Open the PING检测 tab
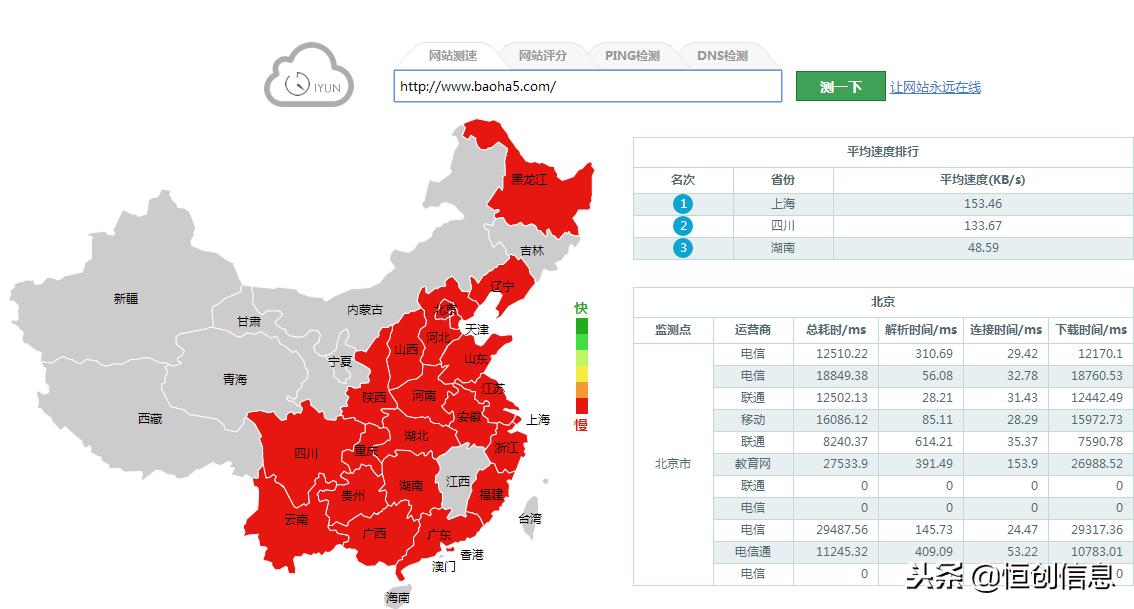Image resolution: width=1134 pixels, height=609 pixels. click(x=631, y=55)
